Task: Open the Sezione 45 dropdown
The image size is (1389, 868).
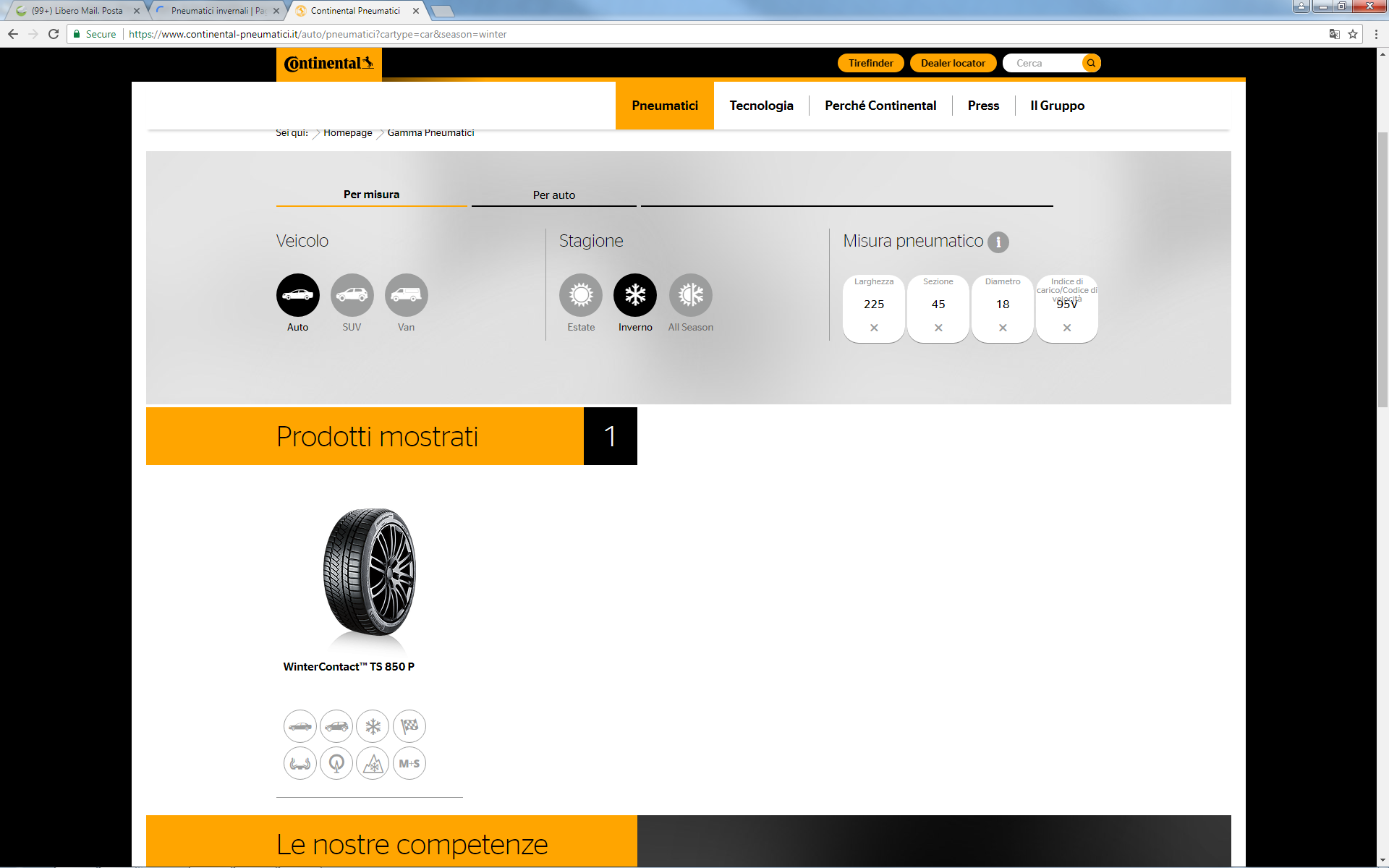Action: (x=938, y=305)
